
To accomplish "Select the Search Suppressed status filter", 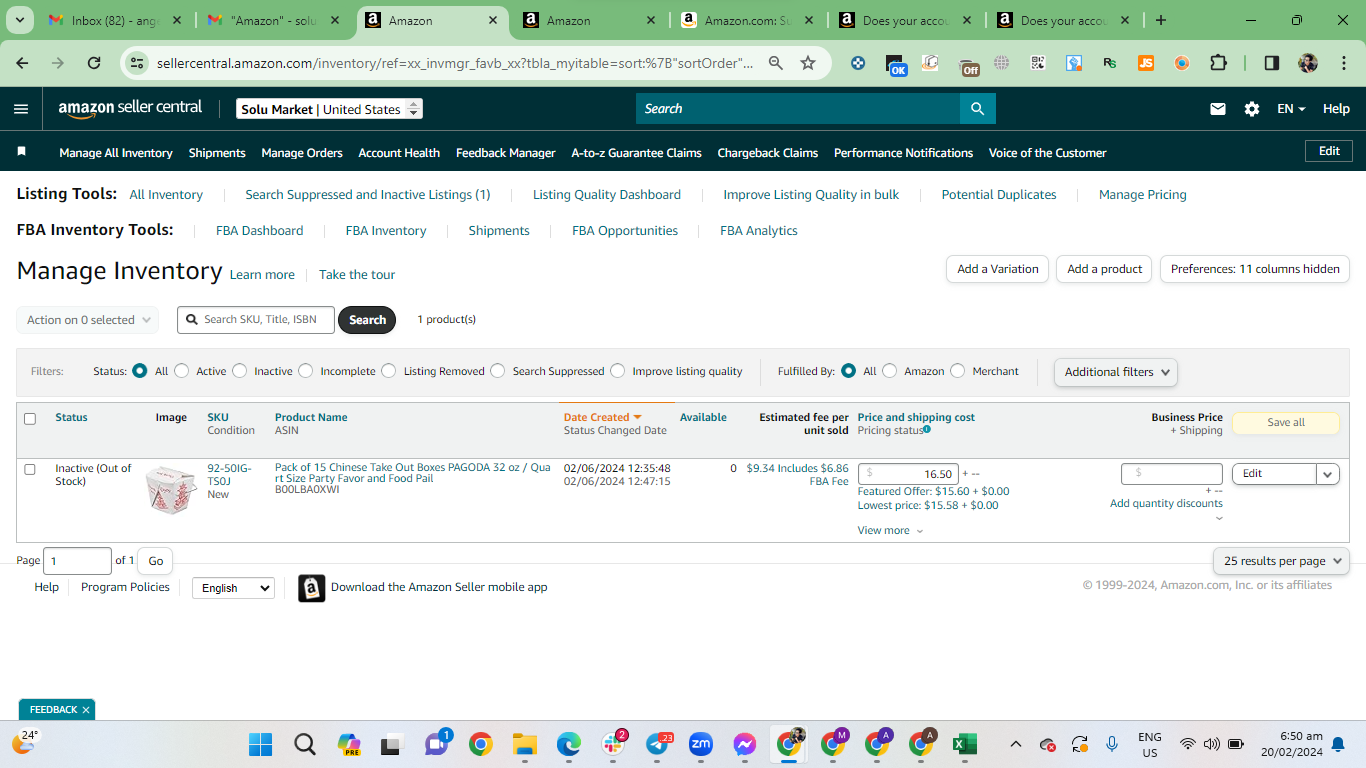I will (x=498, y=371).
